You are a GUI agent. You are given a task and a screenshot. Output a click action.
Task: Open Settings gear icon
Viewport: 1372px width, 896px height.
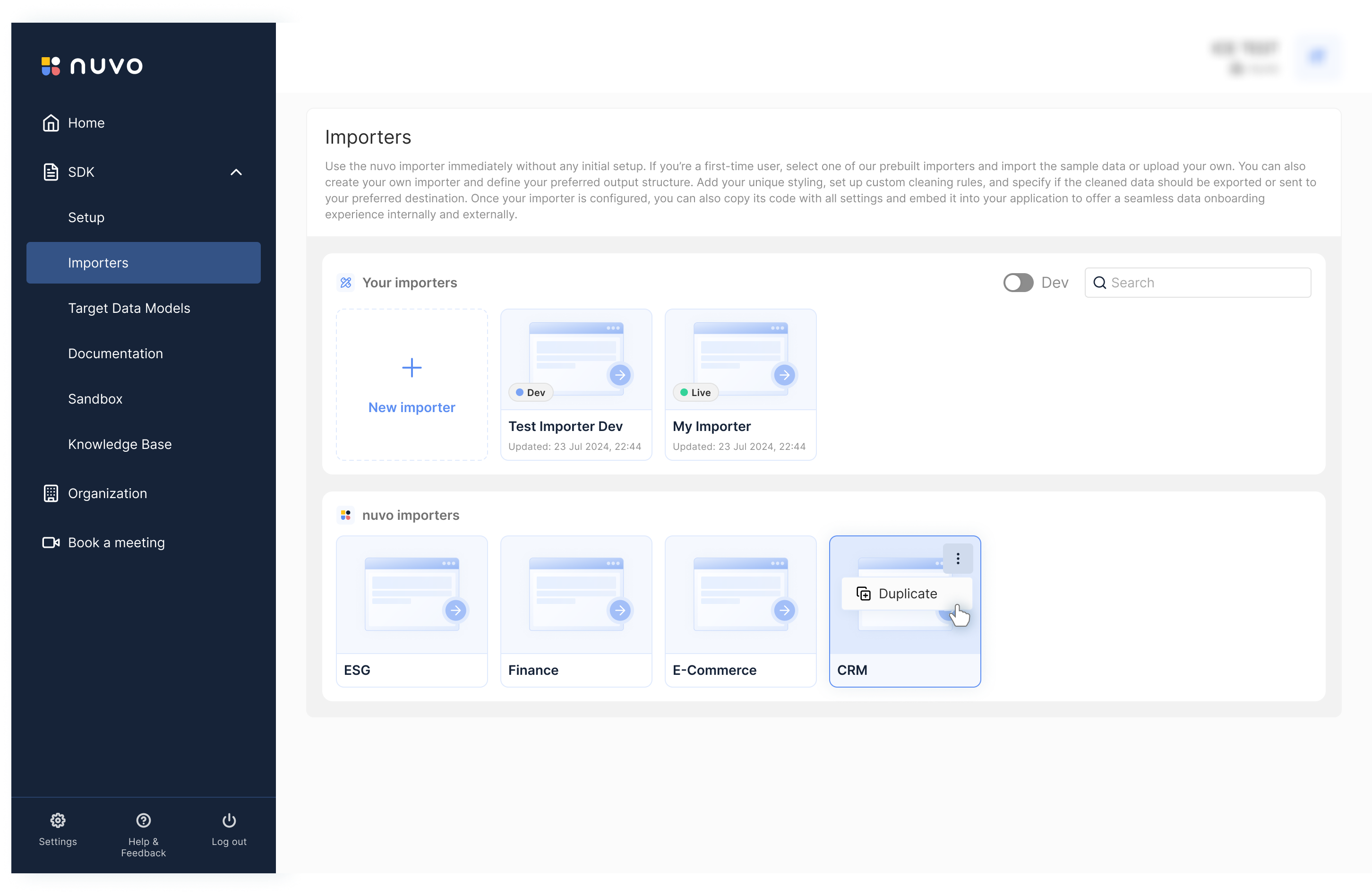(58, 820)
